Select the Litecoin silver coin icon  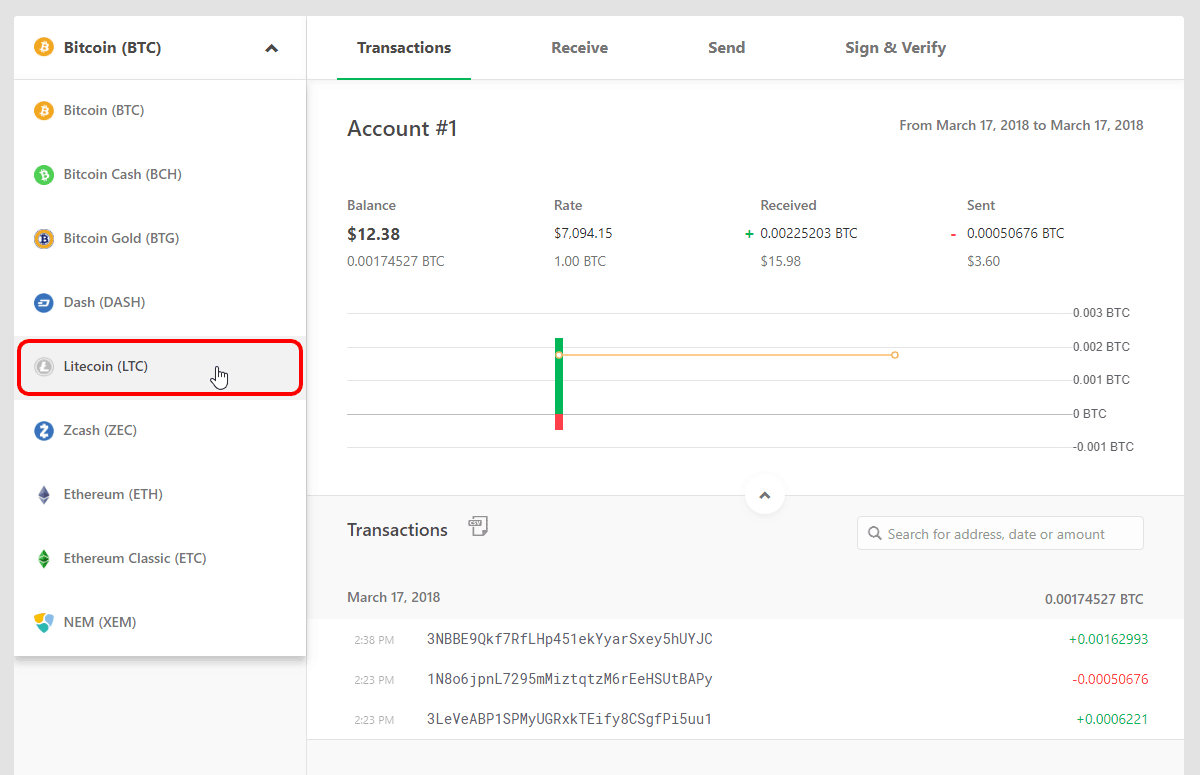coord(44,366)
